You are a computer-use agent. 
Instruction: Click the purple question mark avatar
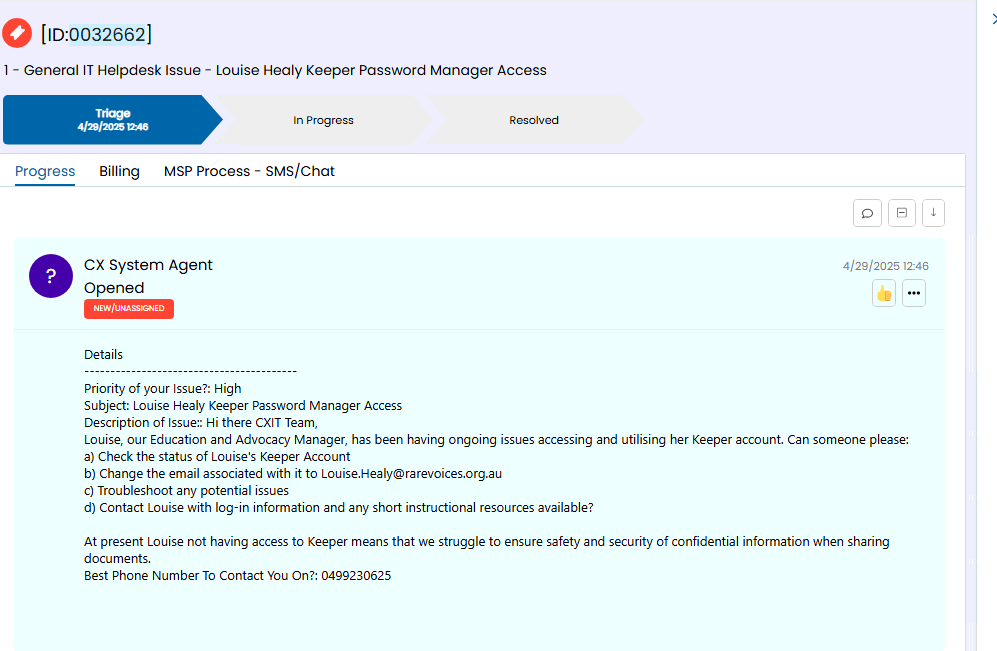coord(51,276)
